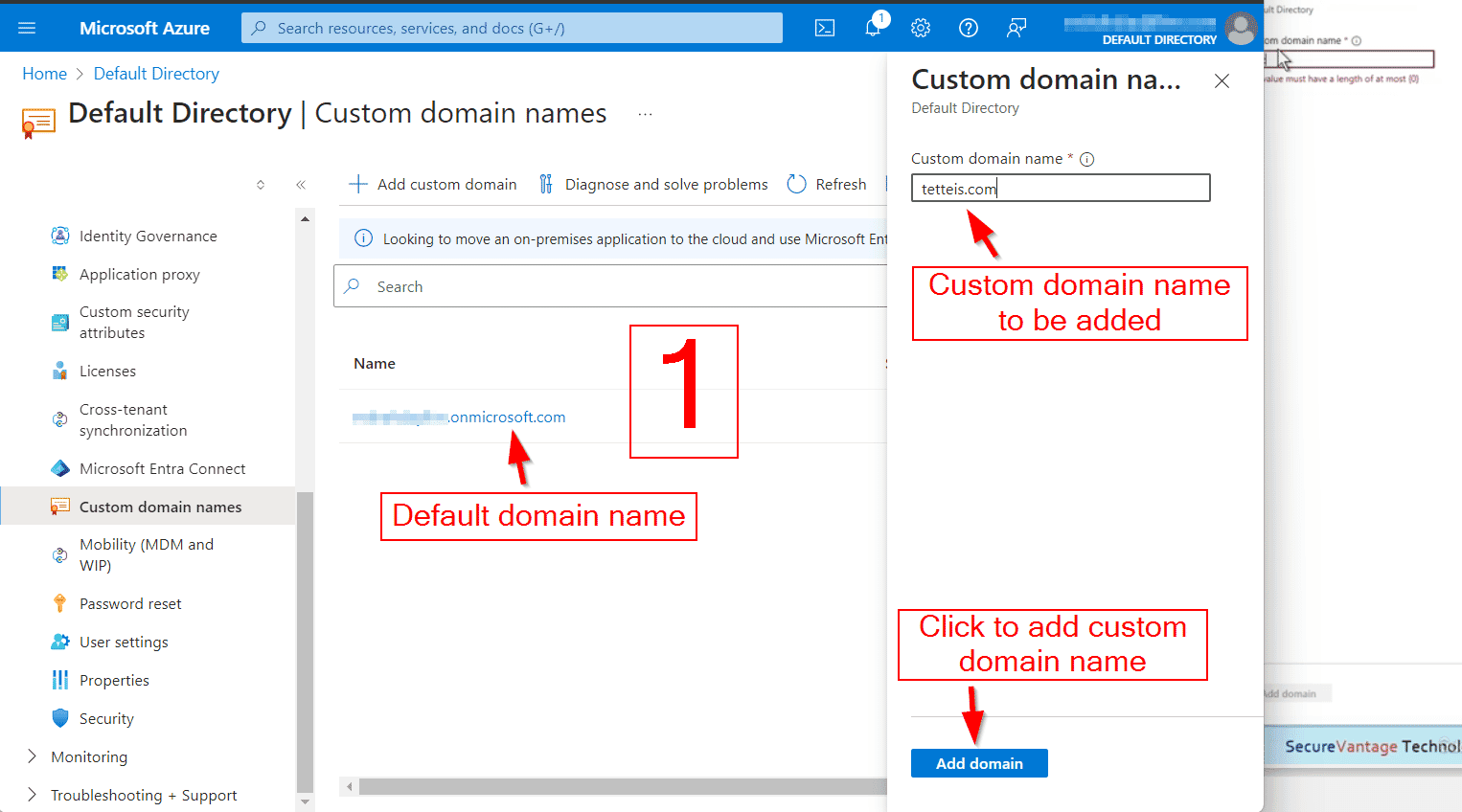This screenshot has height=812, width=1462.
Task: Click the Cross-tenant synchronization icon
Action: click(x=60, y=419)
